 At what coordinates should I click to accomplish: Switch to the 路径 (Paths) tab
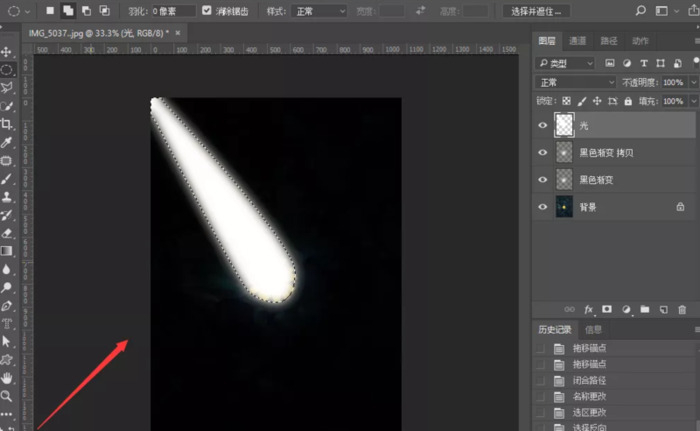pyautogui.click(x=609, y=41)
